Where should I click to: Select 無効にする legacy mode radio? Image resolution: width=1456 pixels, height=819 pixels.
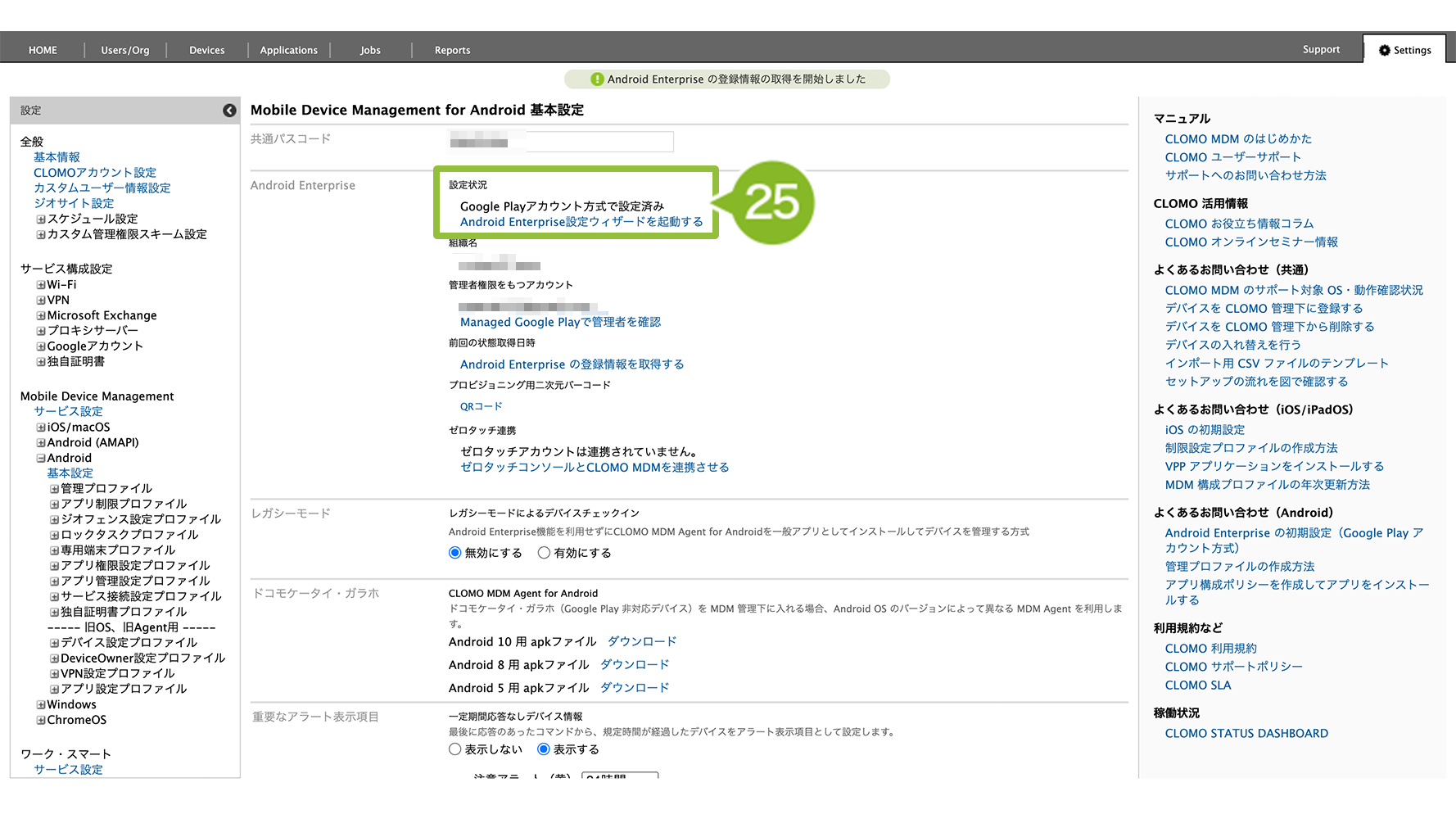pyautogui.click(x=455, y=553)
